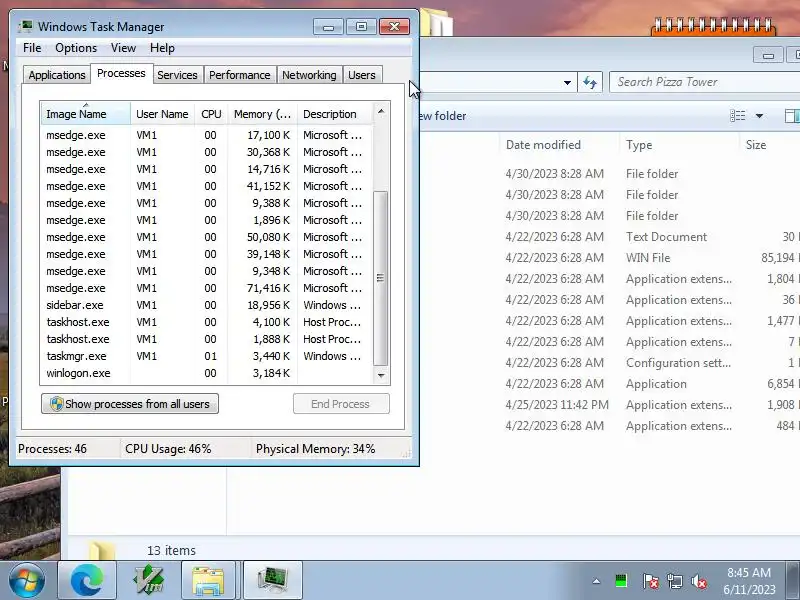Select the Configuration settings file row
Viewport: 800px width, 600px height.
click(610, 363)
